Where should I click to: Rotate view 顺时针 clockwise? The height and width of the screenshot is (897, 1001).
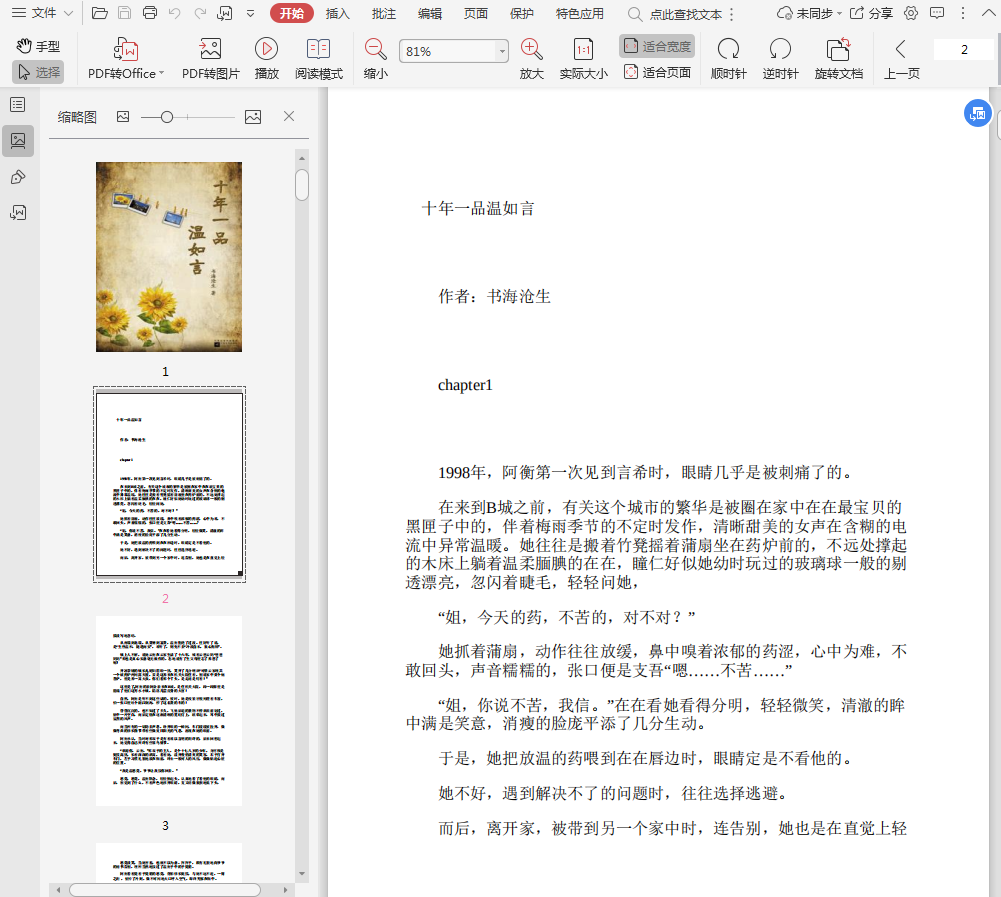(x=728, y=58)
